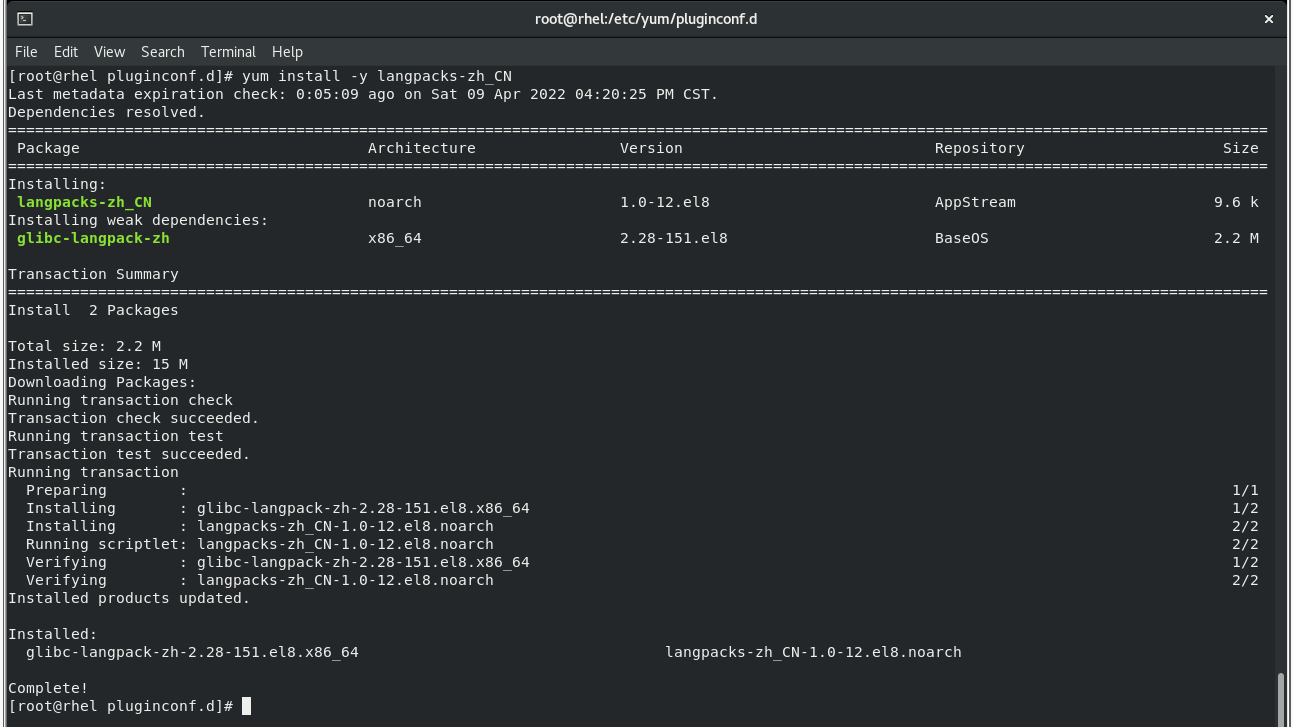Click the terminal icon in the titlebar
The width and height of the screenshot is (1293, 727).
[25, 18]
